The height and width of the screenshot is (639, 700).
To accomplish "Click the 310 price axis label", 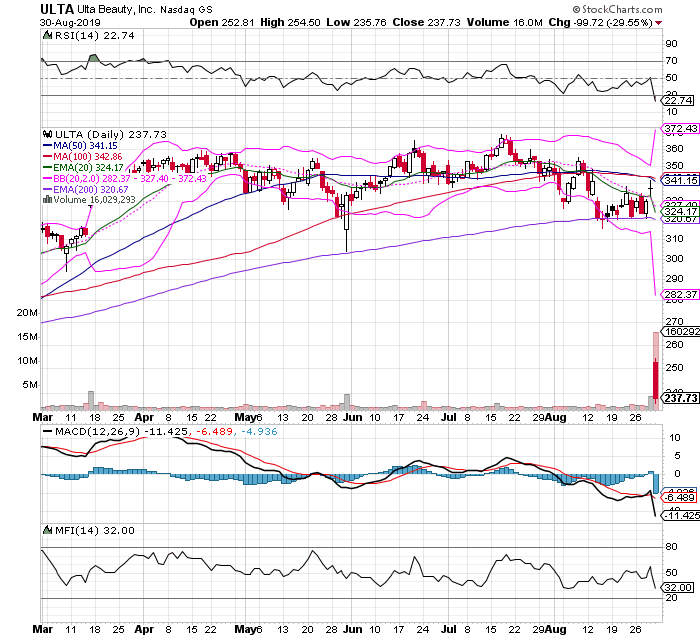I will tap(674, 238).
